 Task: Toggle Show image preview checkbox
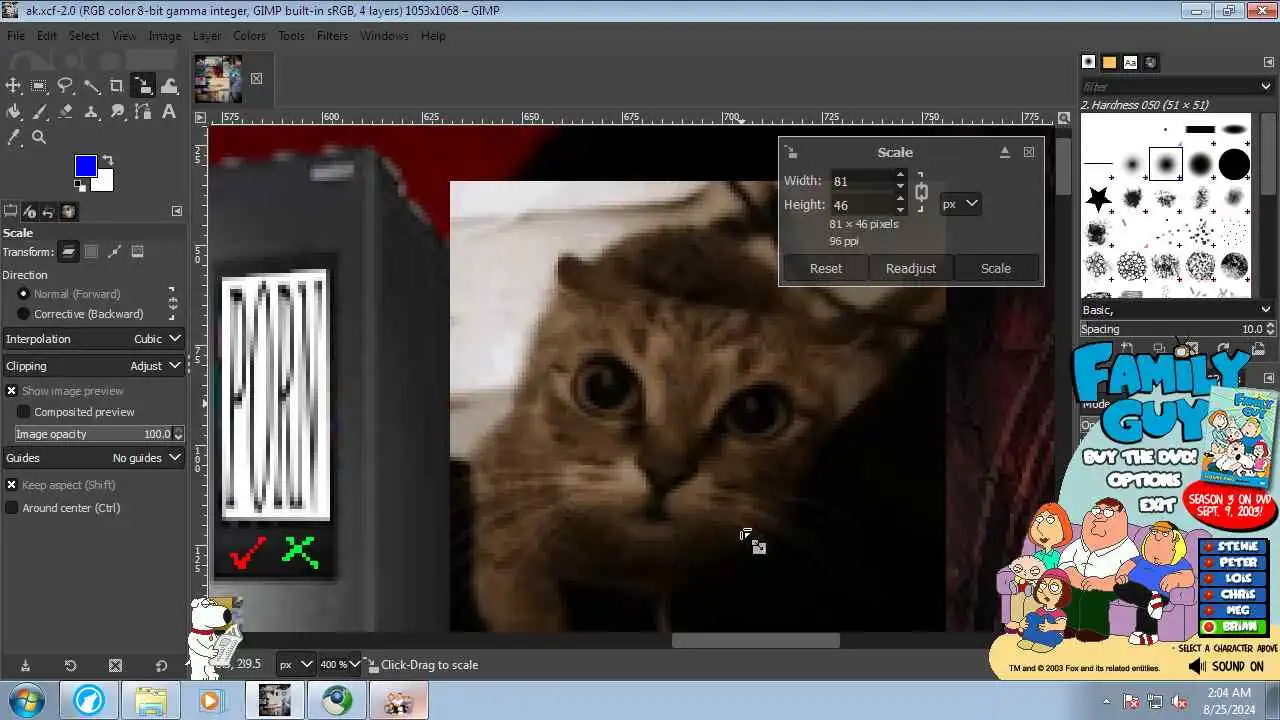tap(12, 391)
